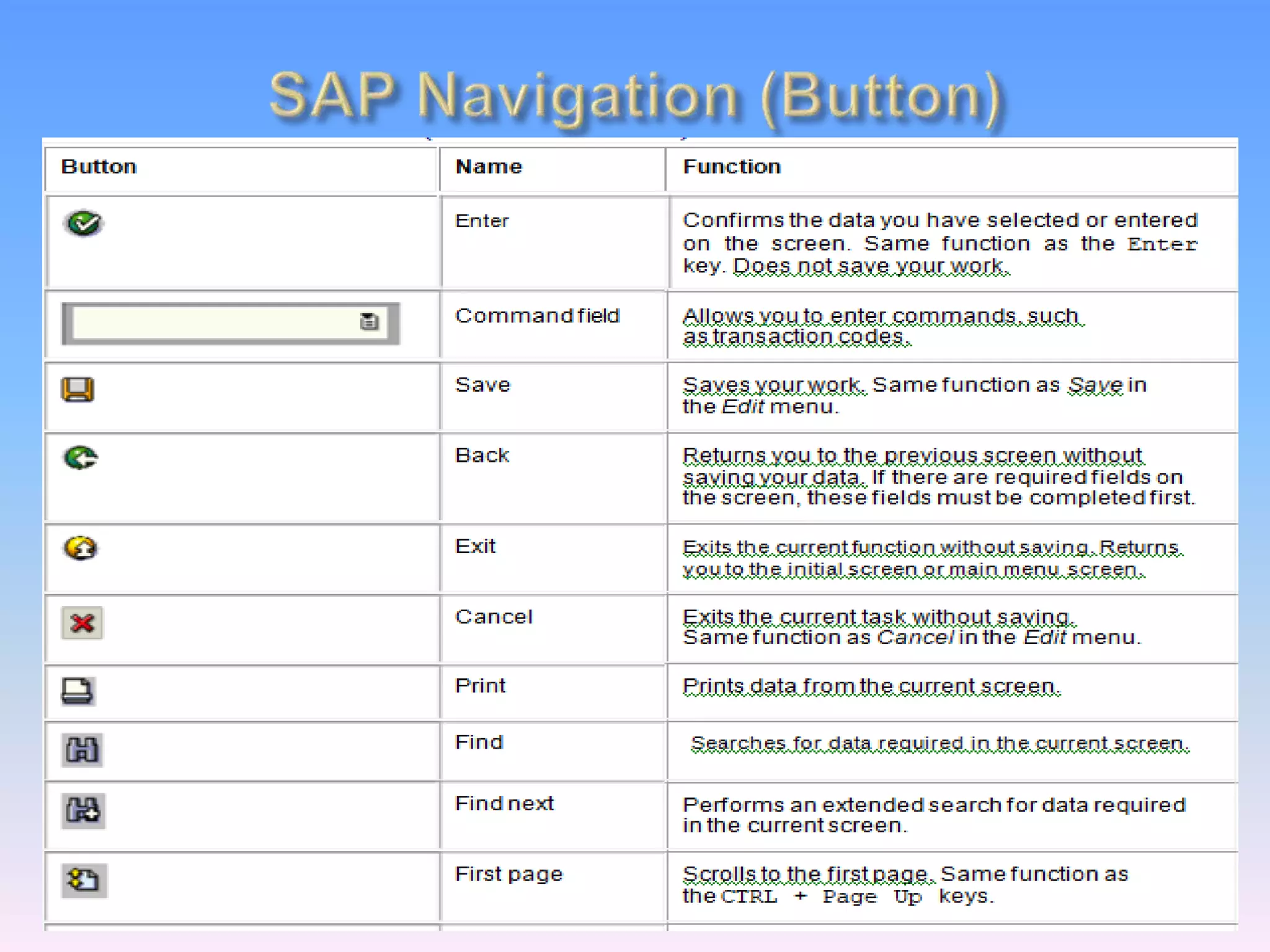
Task: Click the Find binoculars icon
Action: click(82, 750)
